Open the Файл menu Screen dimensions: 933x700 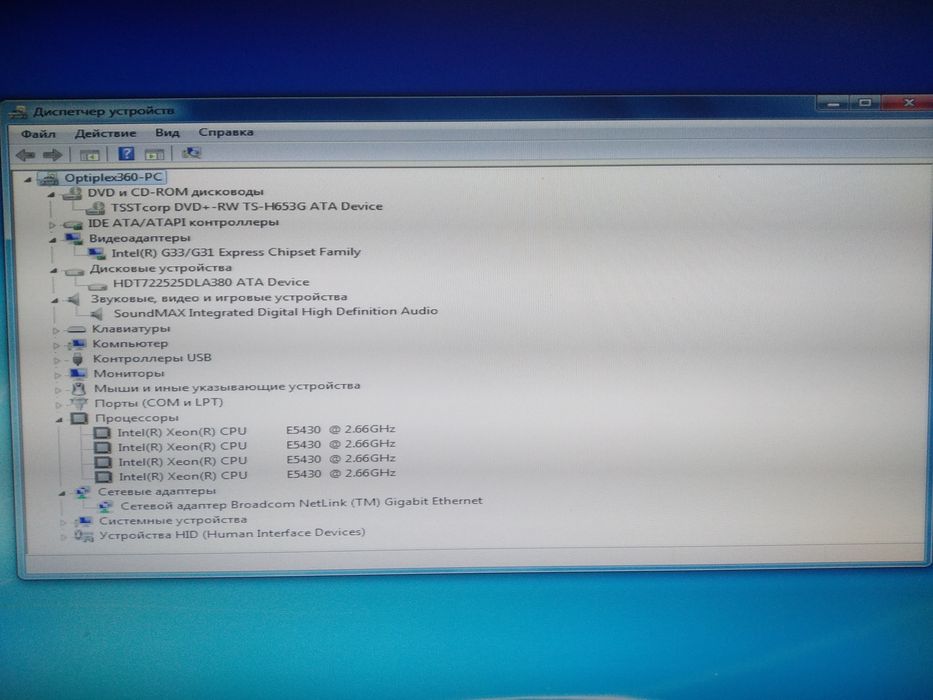(x=38, y=134)
